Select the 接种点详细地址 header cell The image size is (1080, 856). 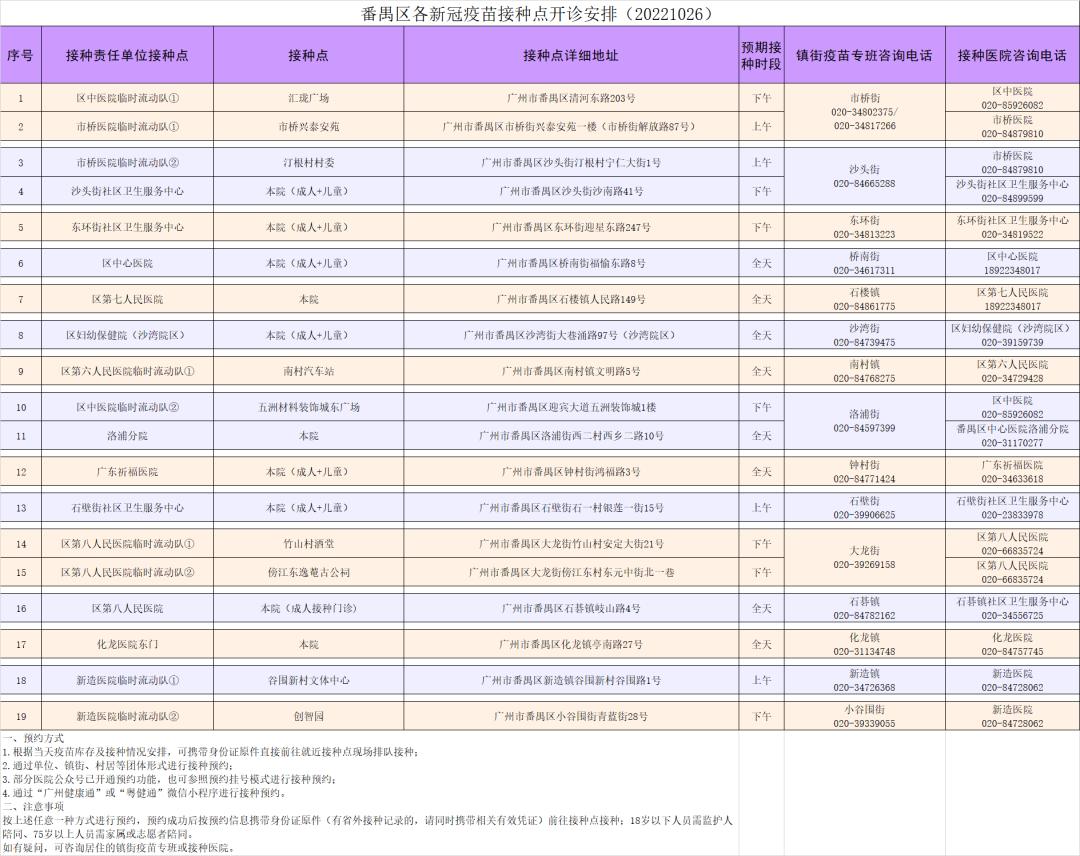click(x=571, y=55)
